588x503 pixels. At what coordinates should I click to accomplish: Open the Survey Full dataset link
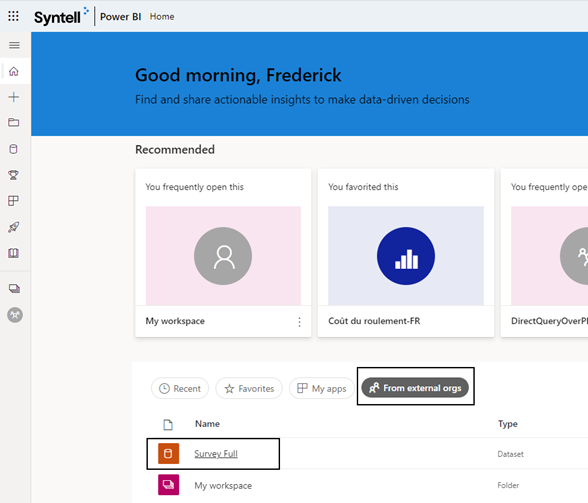216,453
